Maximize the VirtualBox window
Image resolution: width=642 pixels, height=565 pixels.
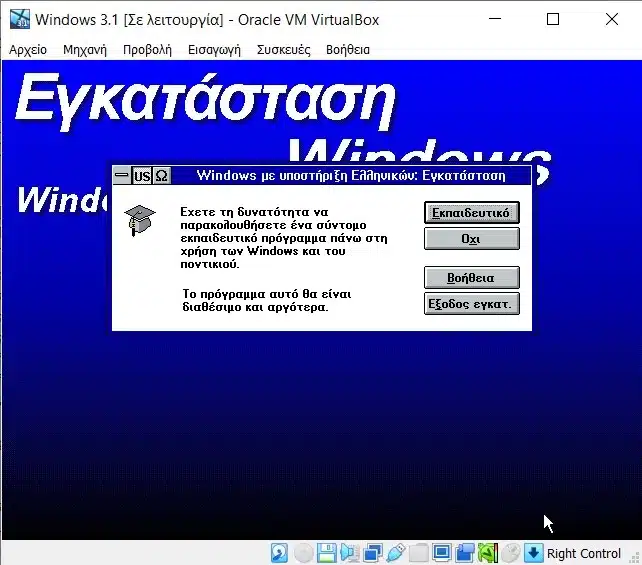553,19
